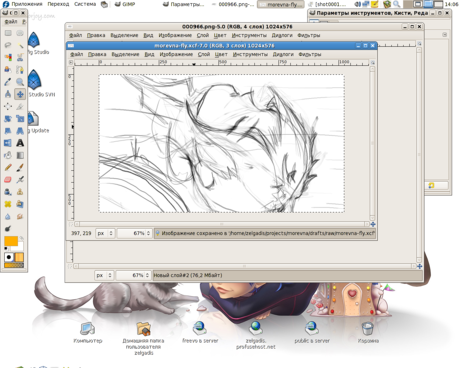Select the Color Picker eyedropper tool
Viewport: 460px width, 368px height.
8,82
